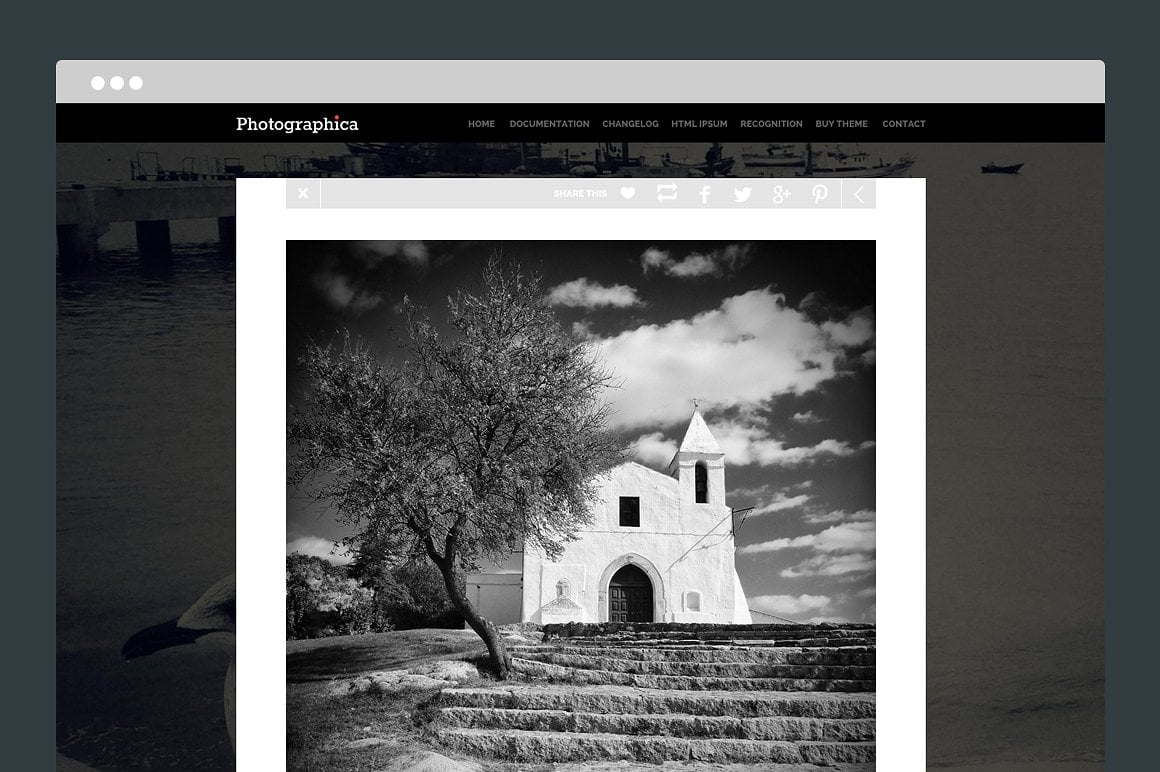This screenshot has width=1160, height=772.
Task: Like the photo with the heart icon
Action: [628, 194]
